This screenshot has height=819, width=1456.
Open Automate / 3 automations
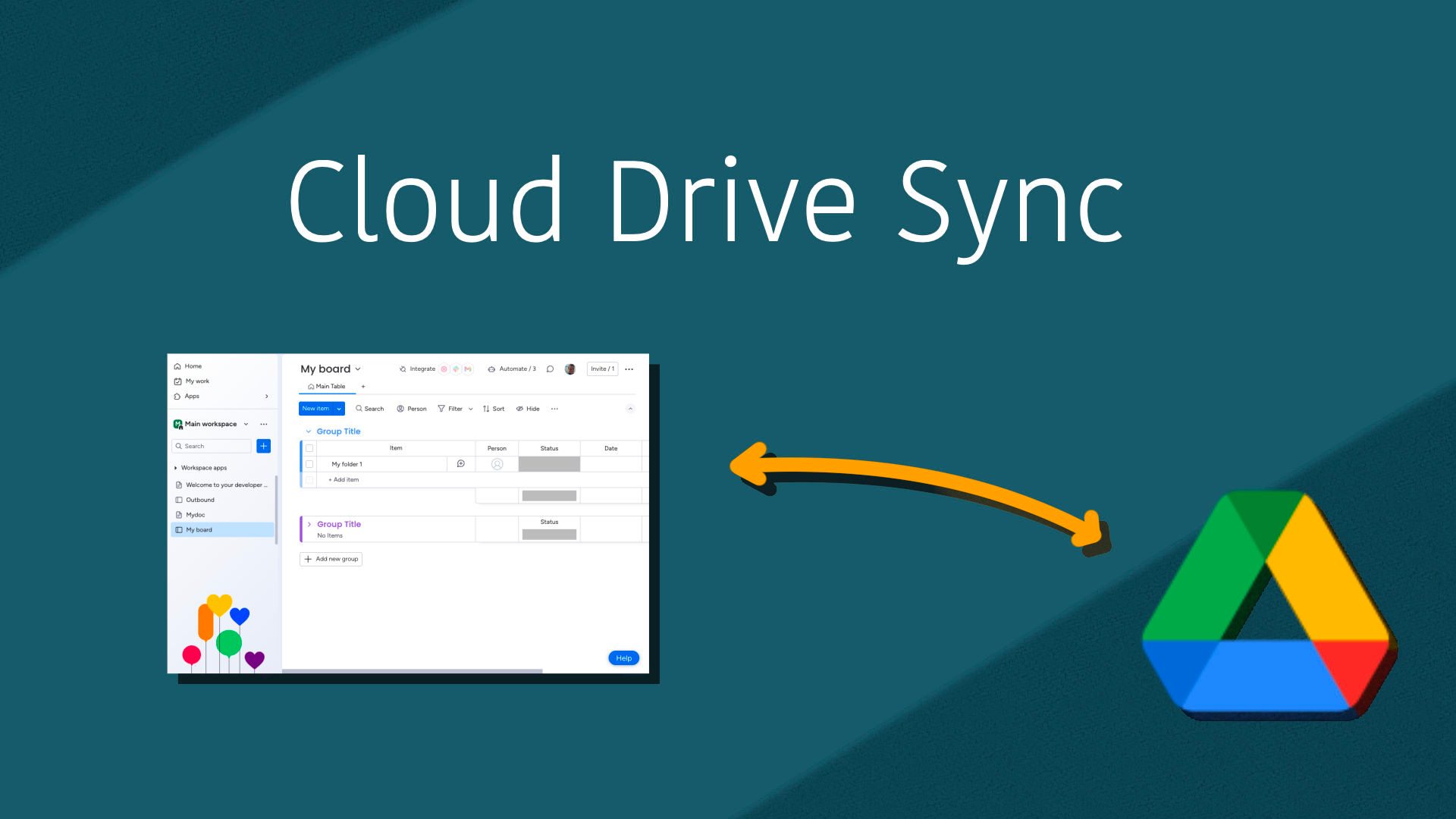512,369
